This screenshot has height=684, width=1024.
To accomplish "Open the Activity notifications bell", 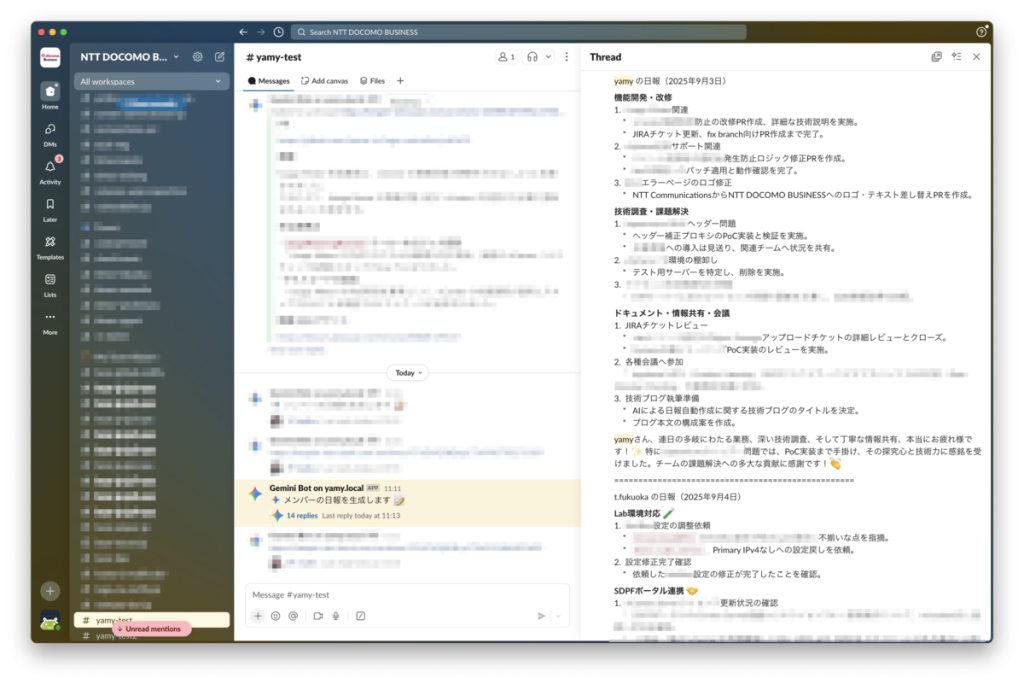I will [x=50, y=170].
